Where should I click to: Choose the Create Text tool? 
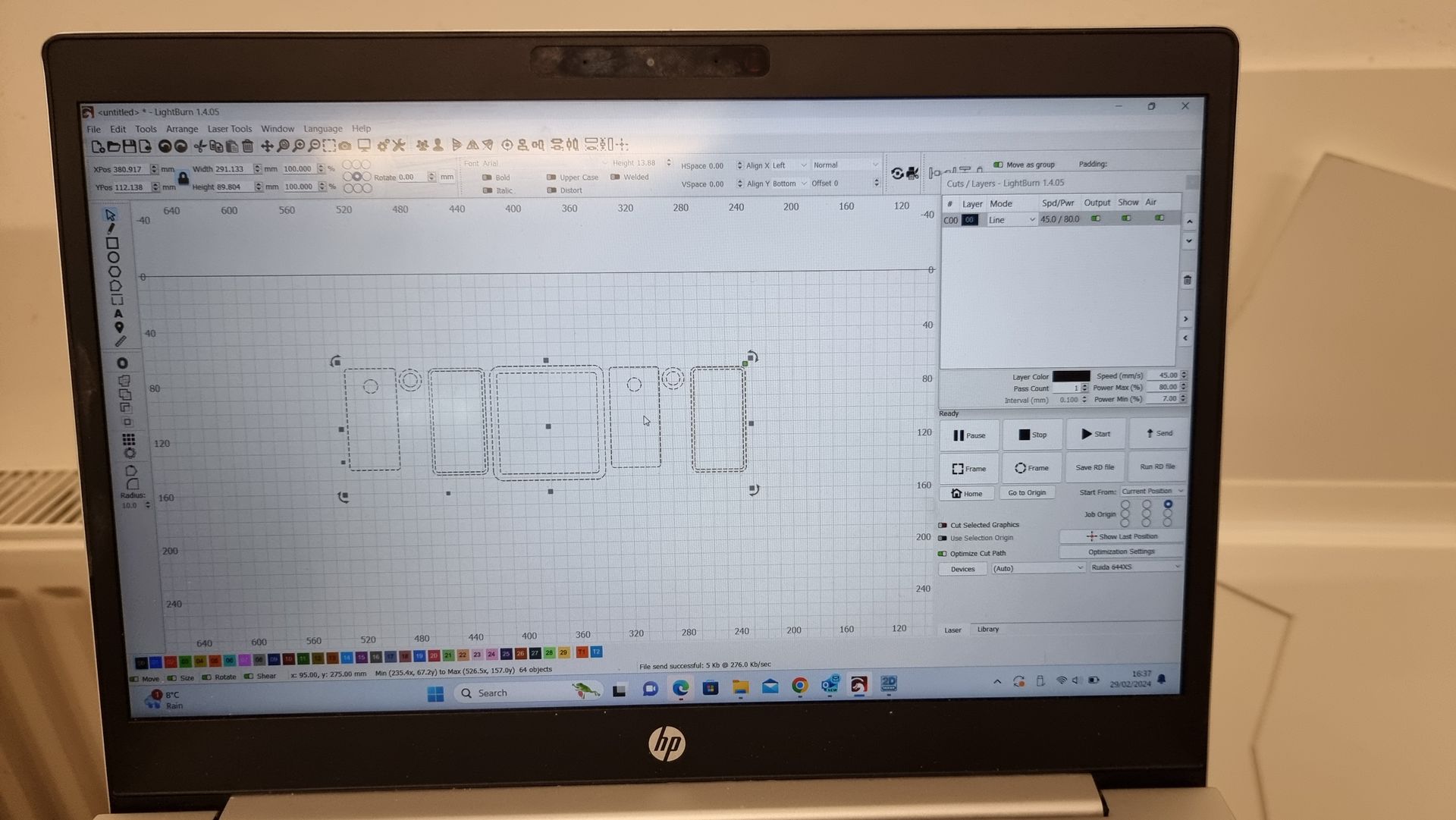[x=118, y=313]
